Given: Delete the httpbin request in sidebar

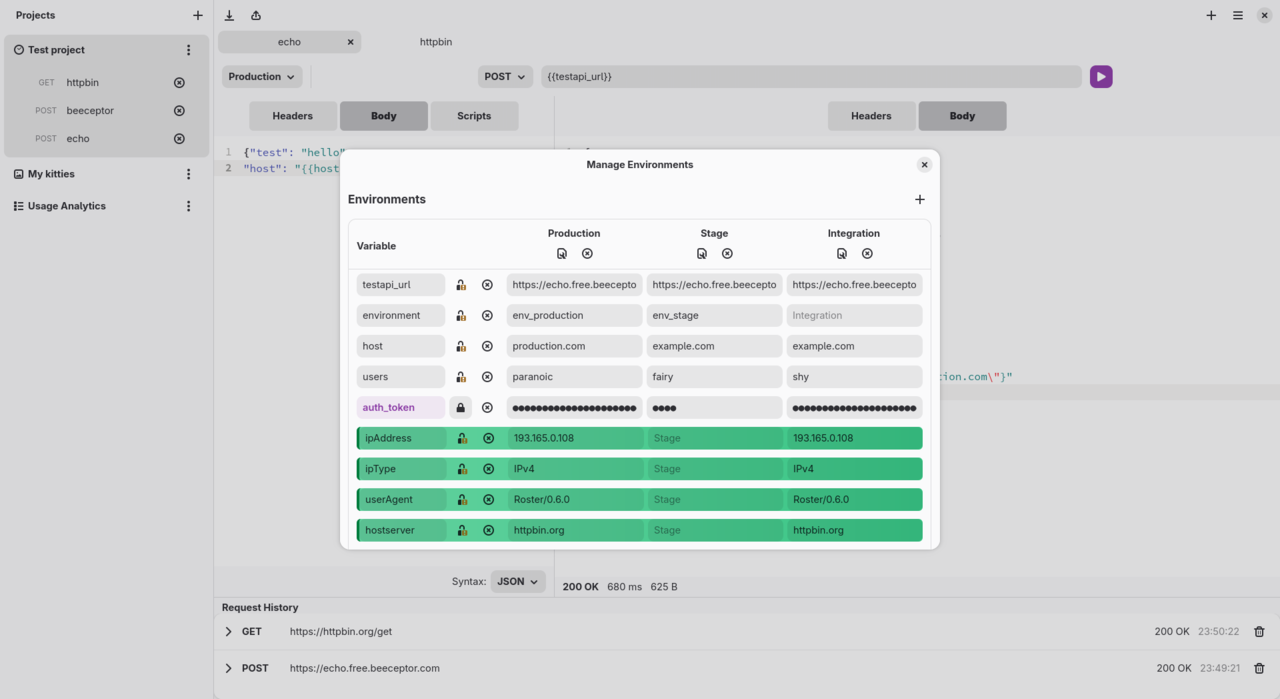Looking at the screenshot, I should click(x=179, y=83).
